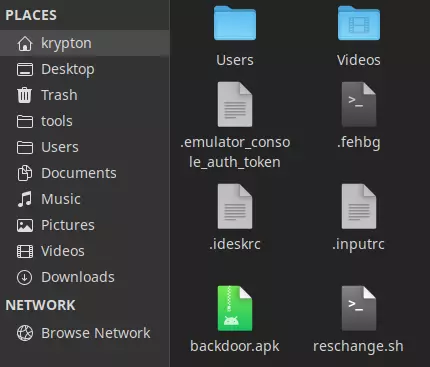The height and width of the screenshot is (367, 430).
Task: Click the PLACES section header
Action: (x=31, y=15)
